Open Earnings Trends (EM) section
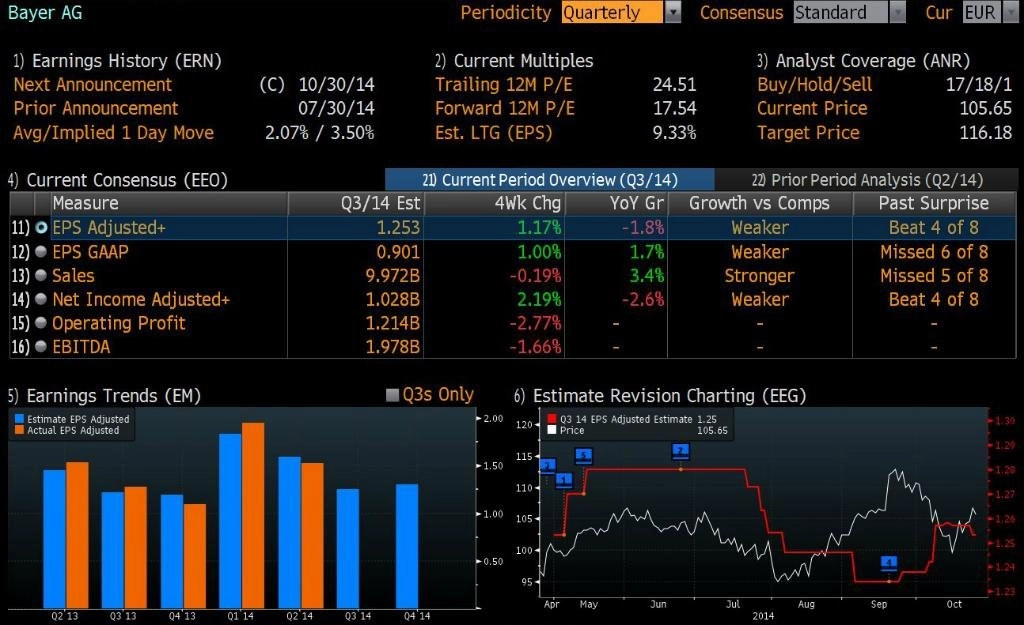The height and width of the screenshot is (625, 1024). click(x=104, y=396)
